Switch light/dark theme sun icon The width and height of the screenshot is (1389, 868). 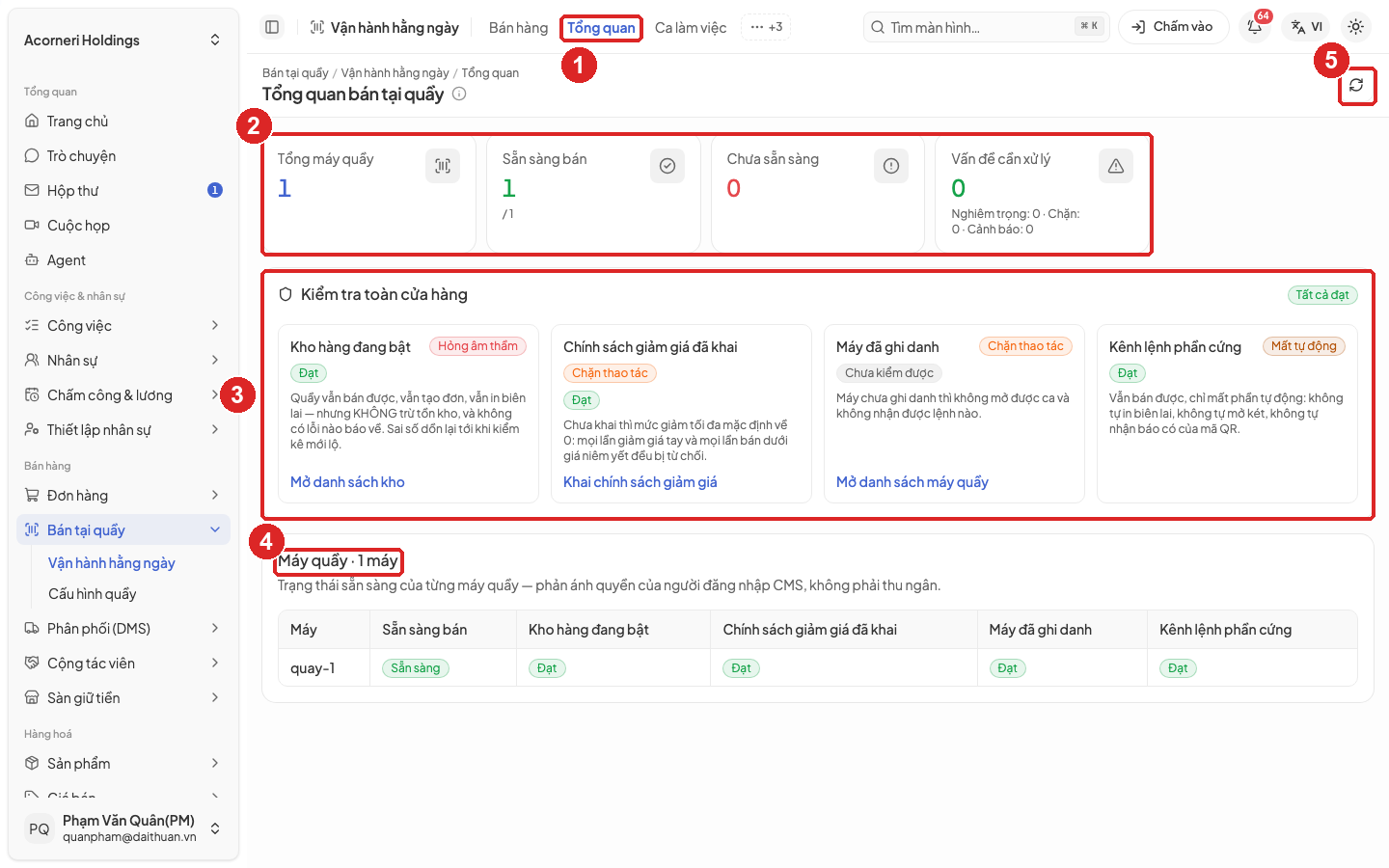[x=1356, y=27]
